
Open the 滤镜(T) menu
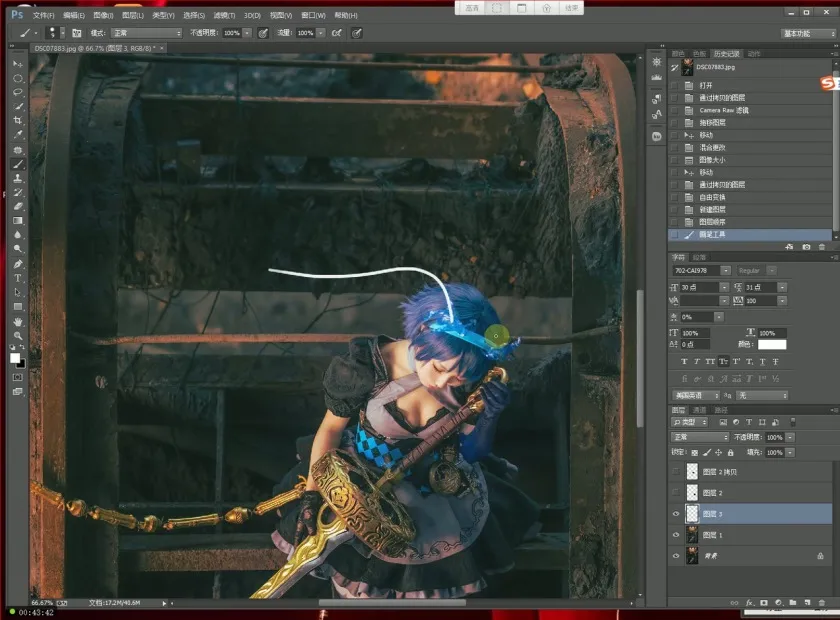point(223,16)
